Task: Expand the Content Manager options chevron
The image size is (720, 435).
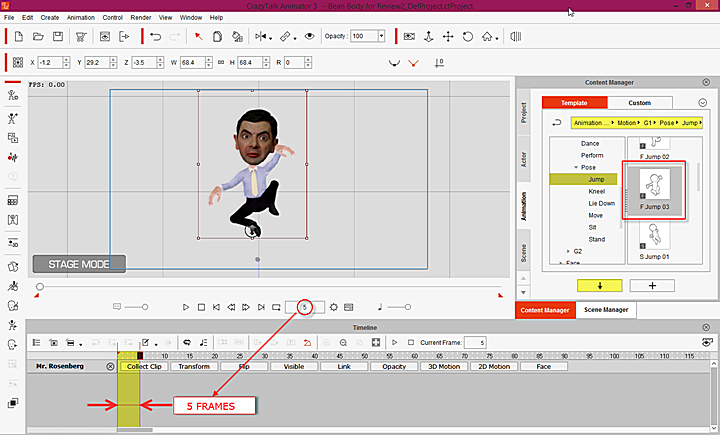Action: [x=703, y=102]
